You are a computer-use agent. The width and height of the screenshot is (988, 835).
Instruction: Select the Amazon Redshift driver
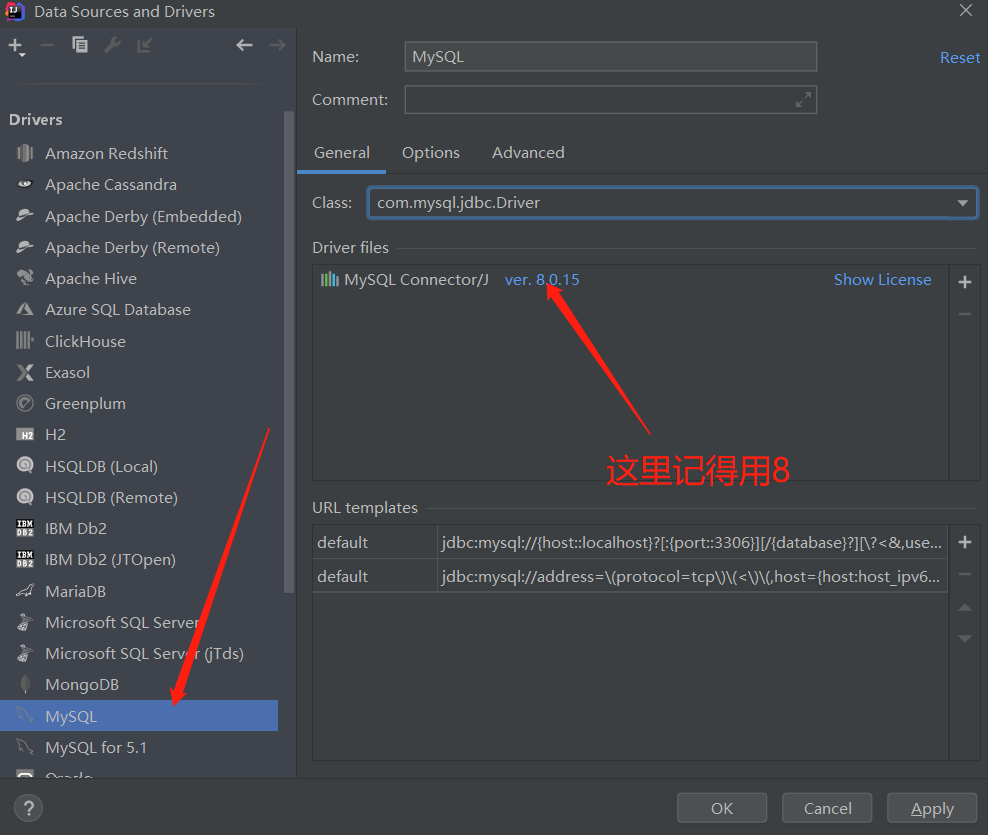[x=139, y=153]
